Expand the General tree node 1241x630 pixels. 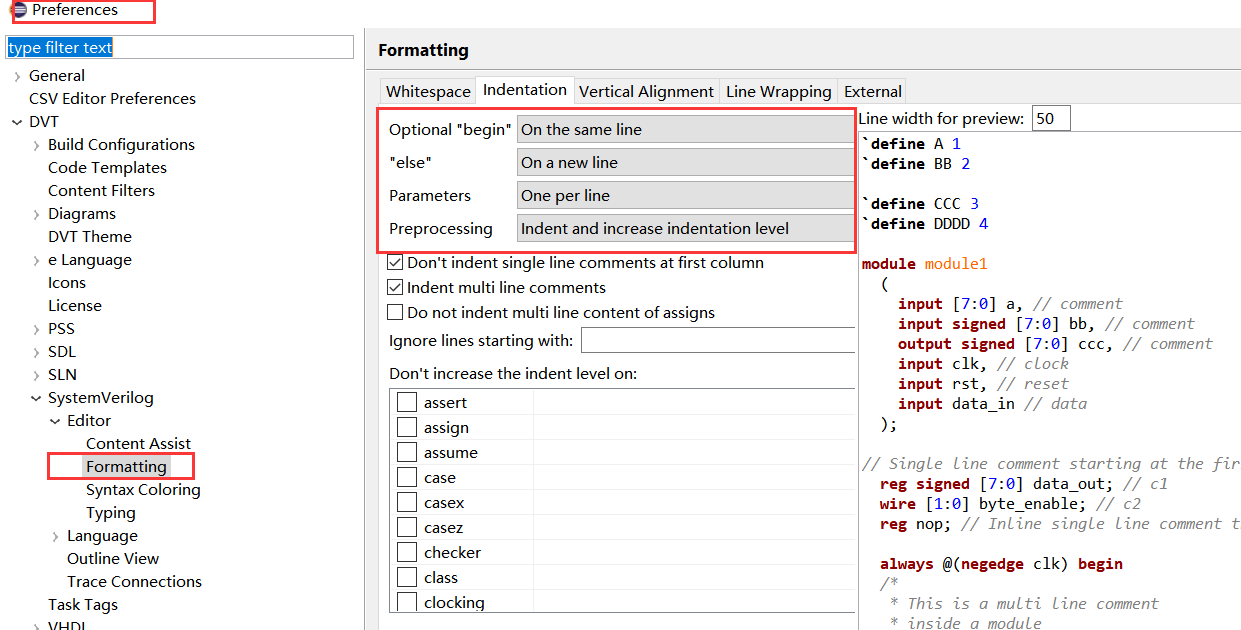17,76
